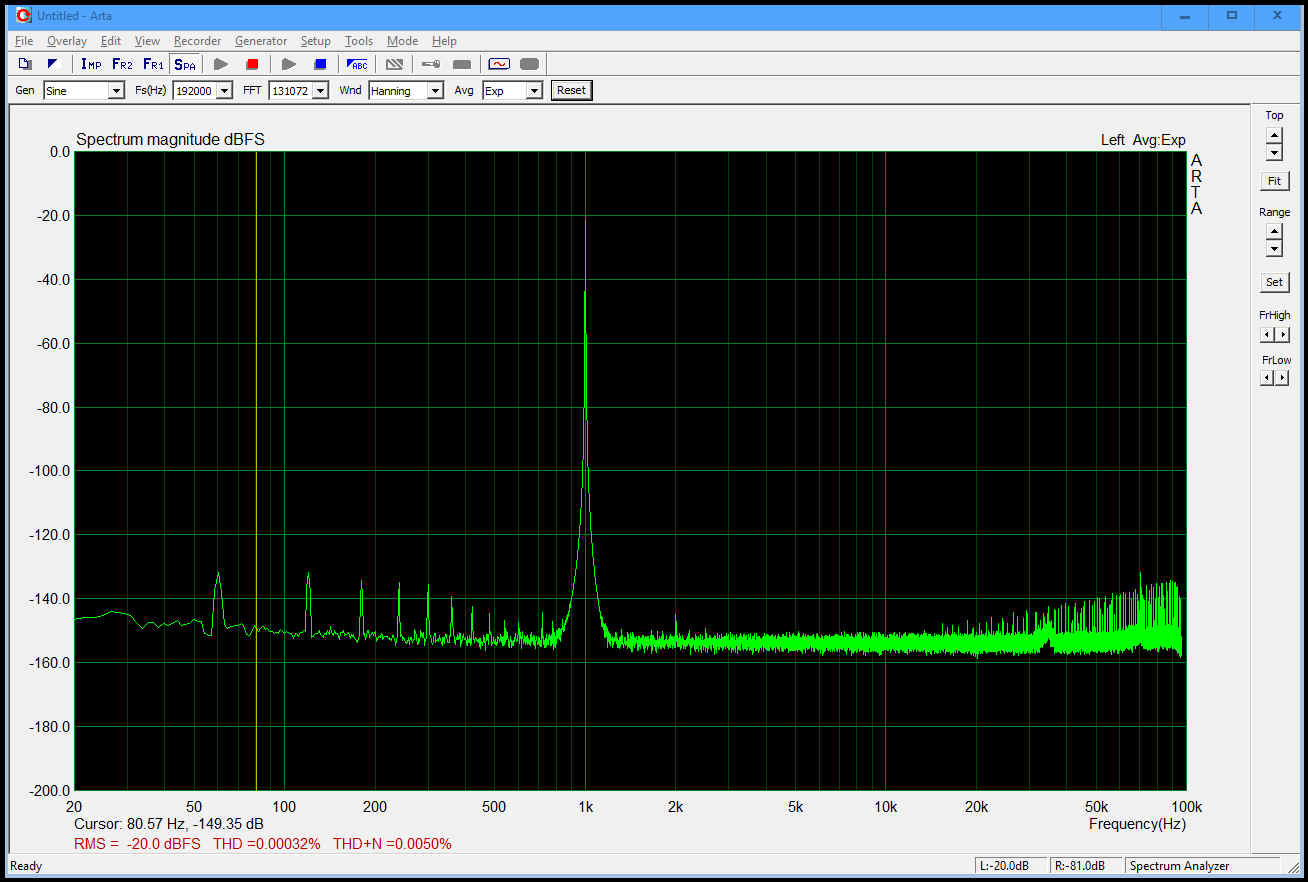This screenshot has width=1308, height=882.
Task: Open the Fs(Hz) sampling rate dropdown
Action: (x=224, y=90)
